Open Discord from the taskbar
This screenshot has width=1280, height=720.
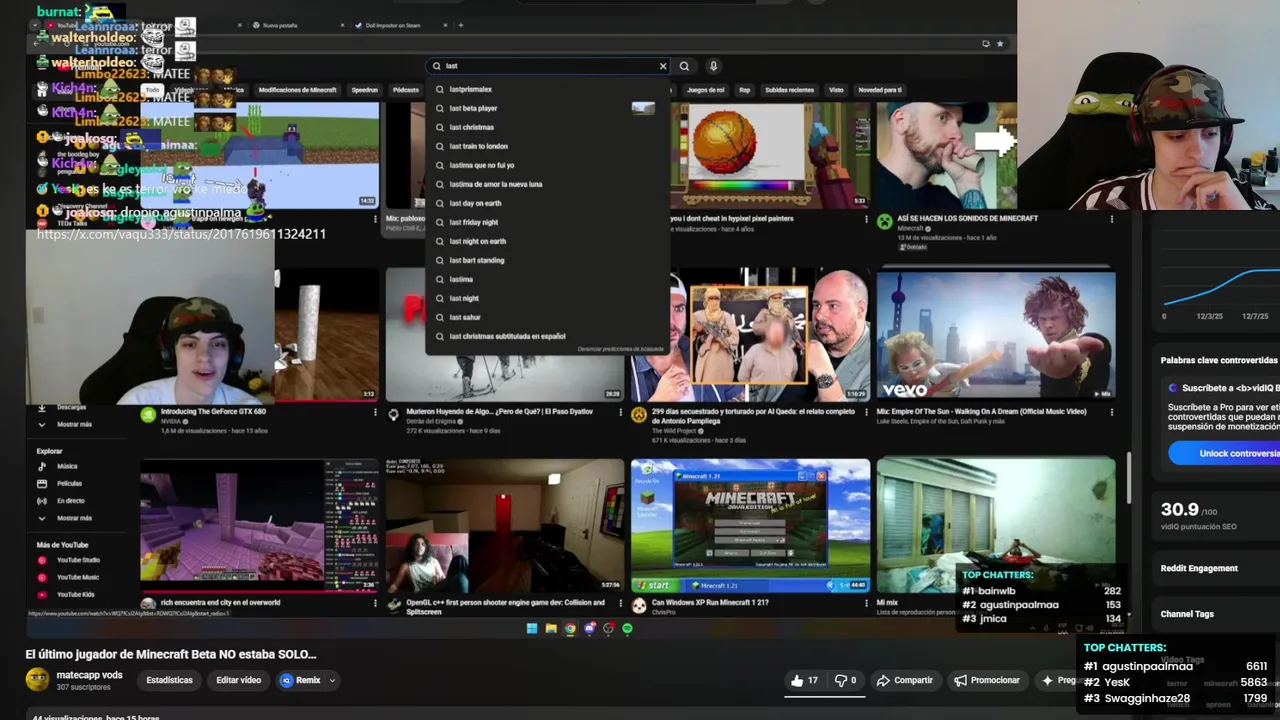(589, 629)
